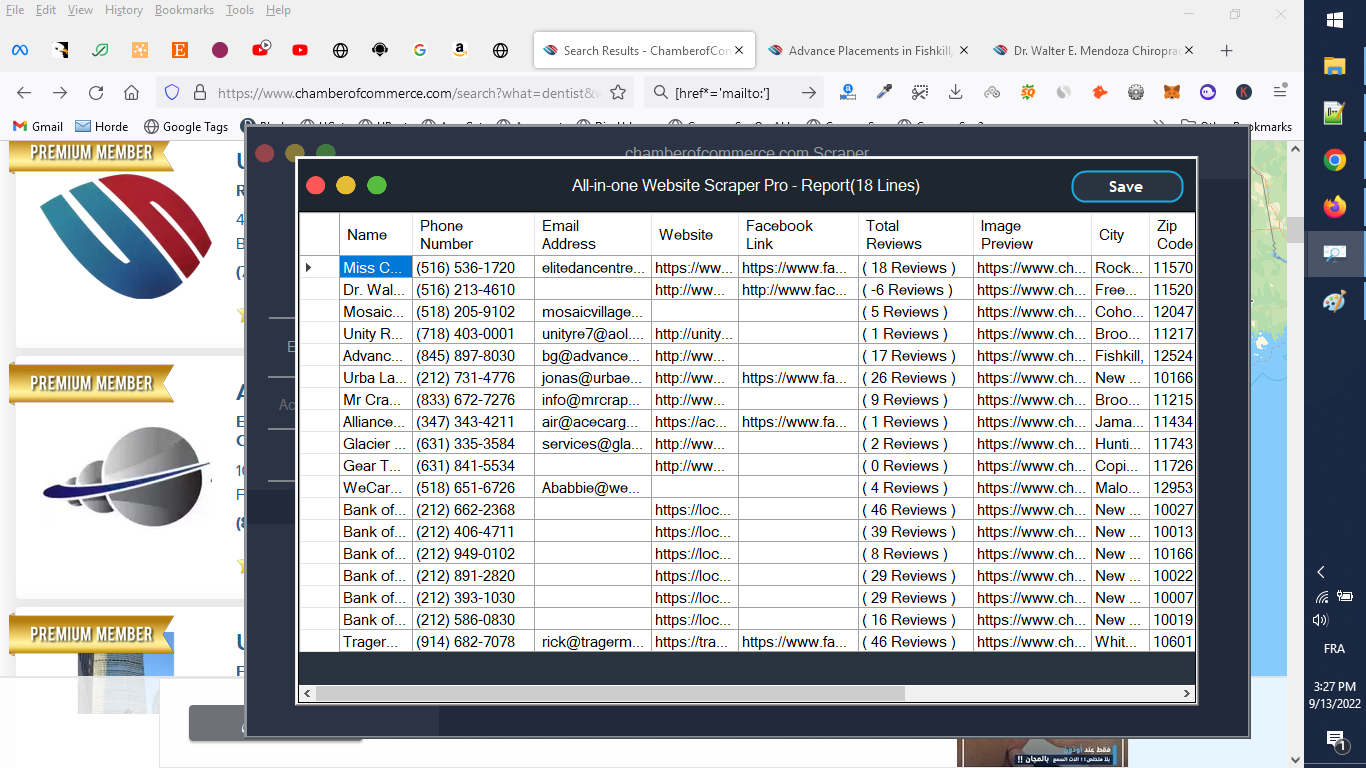Switch to the YouTube pinned tab

(300, 50)
